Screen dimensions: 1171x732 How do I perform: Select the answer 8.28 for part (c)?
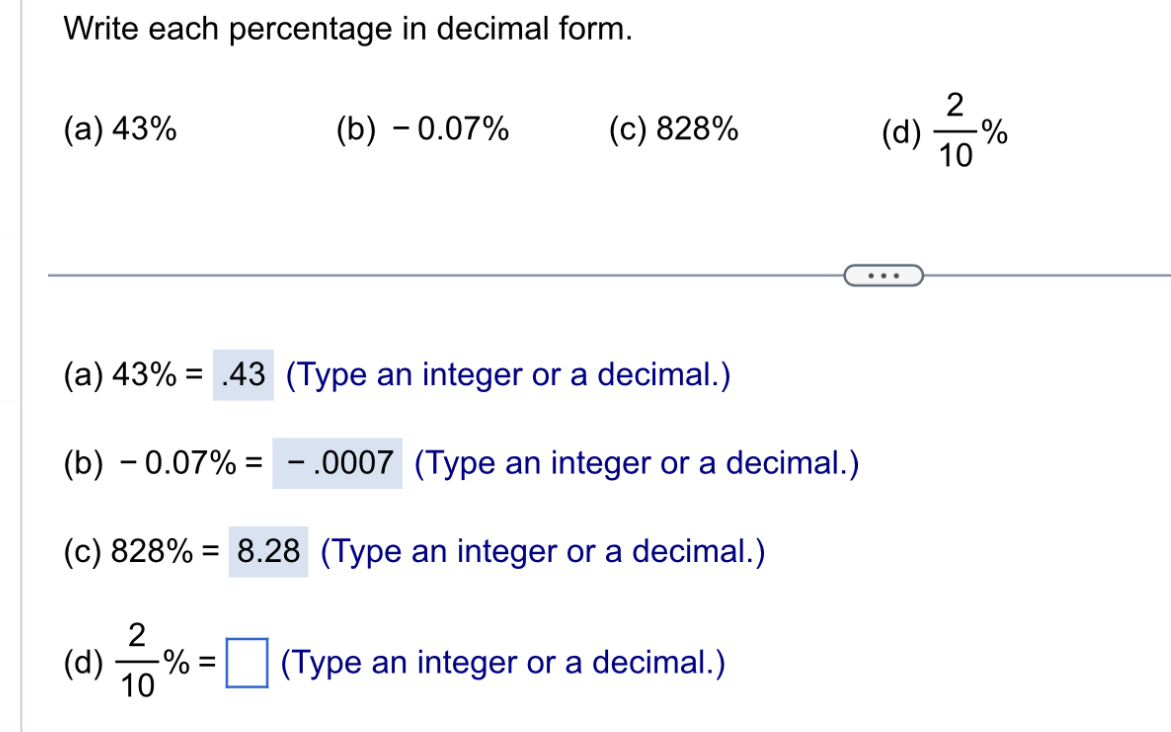269,551
